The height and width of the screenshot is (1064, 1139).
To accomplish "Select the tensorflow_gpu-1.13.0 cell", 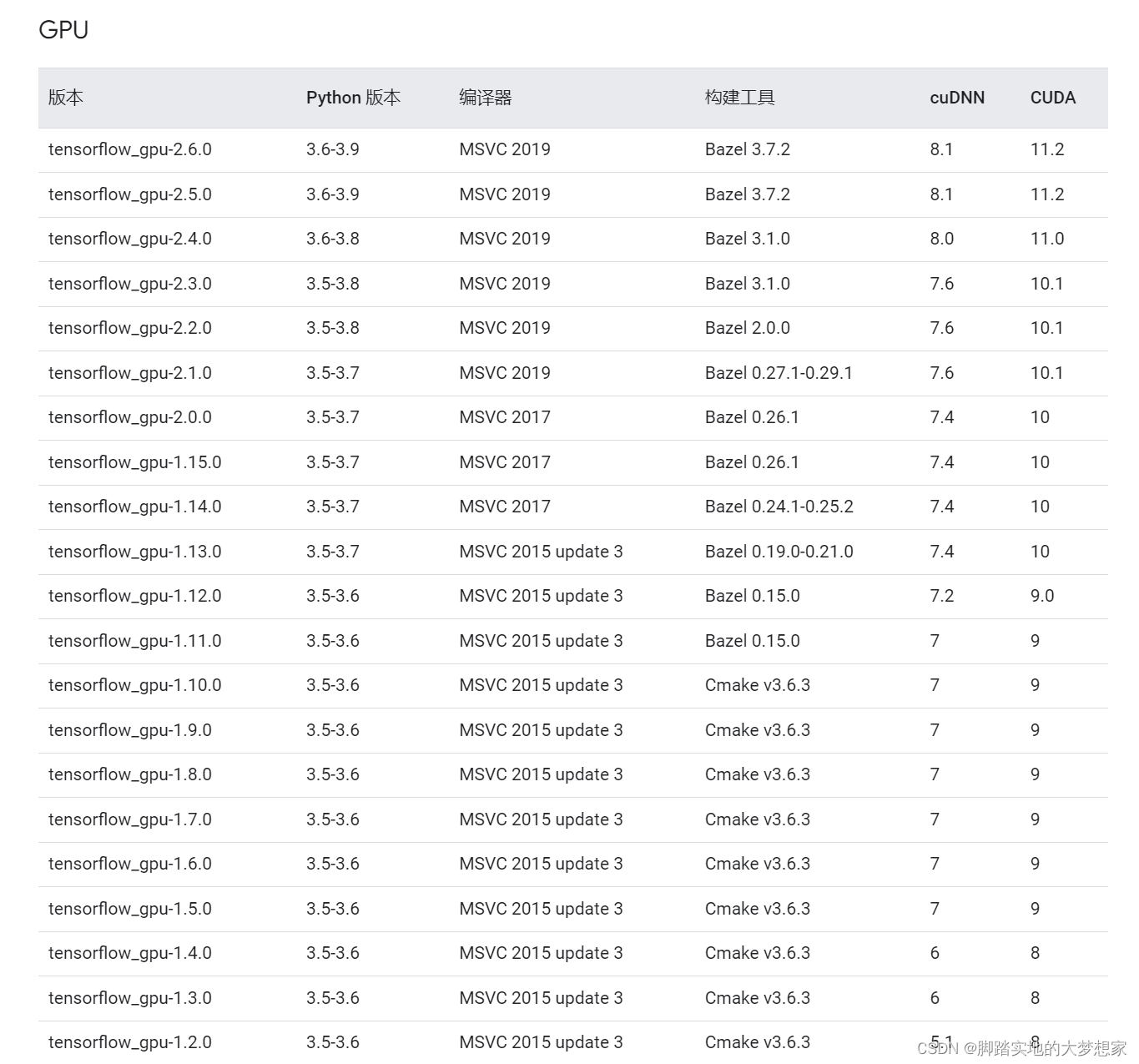I will click(135, 552).
